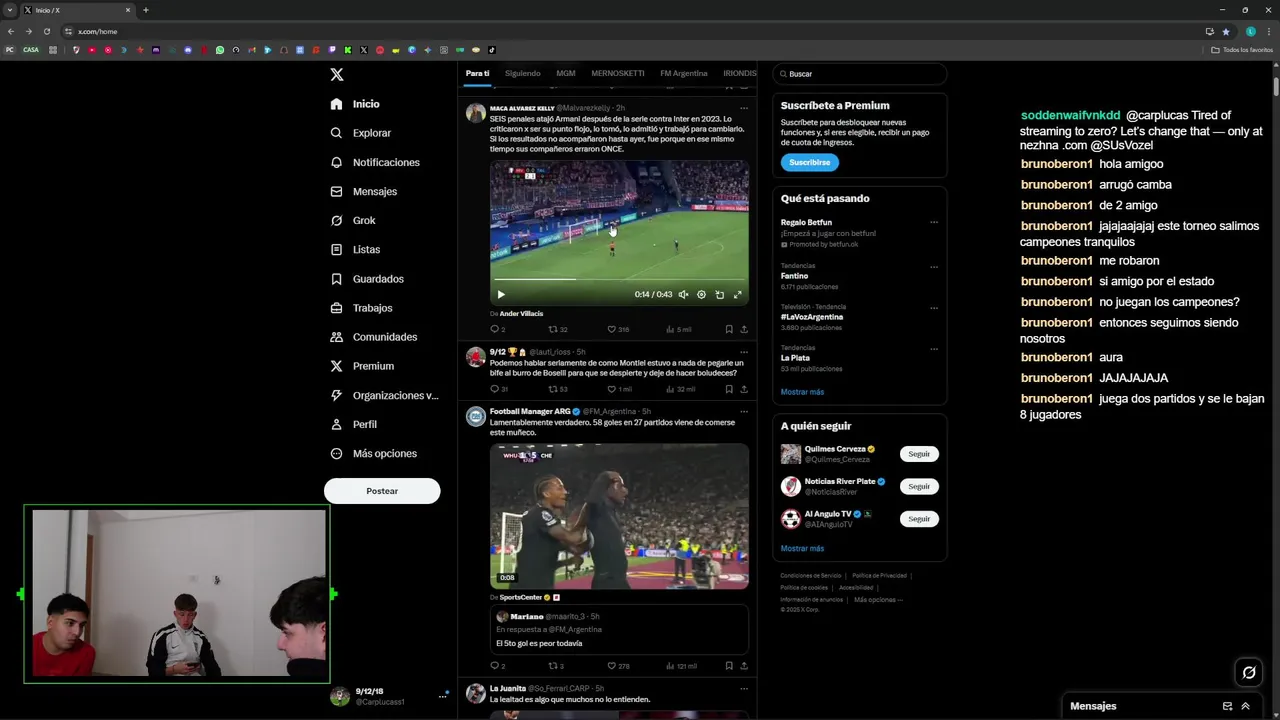
Task: Follow Quilmes Cerveza
Action: [919, 454]
